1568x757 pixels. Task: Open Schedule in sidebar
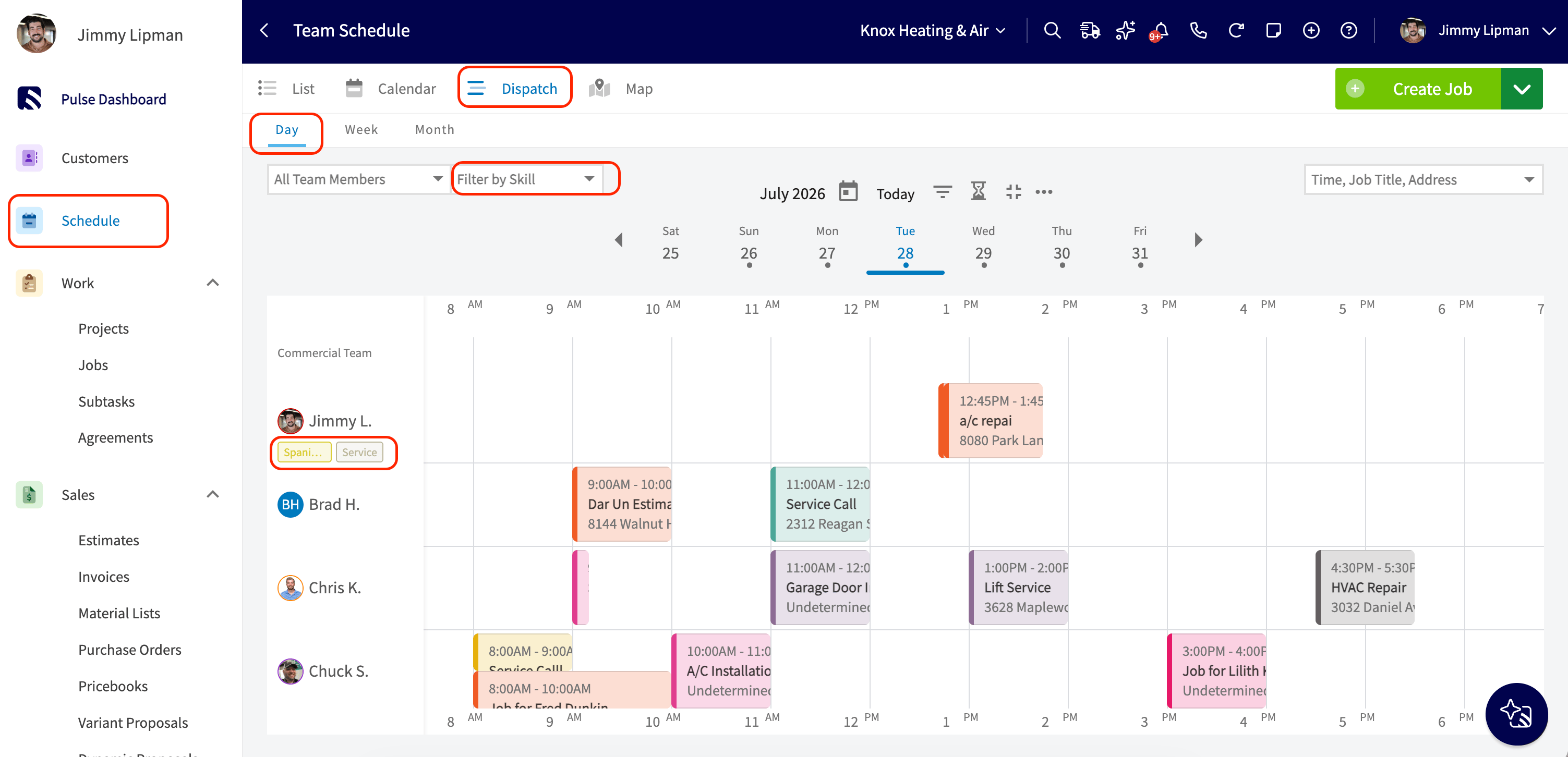90,221
